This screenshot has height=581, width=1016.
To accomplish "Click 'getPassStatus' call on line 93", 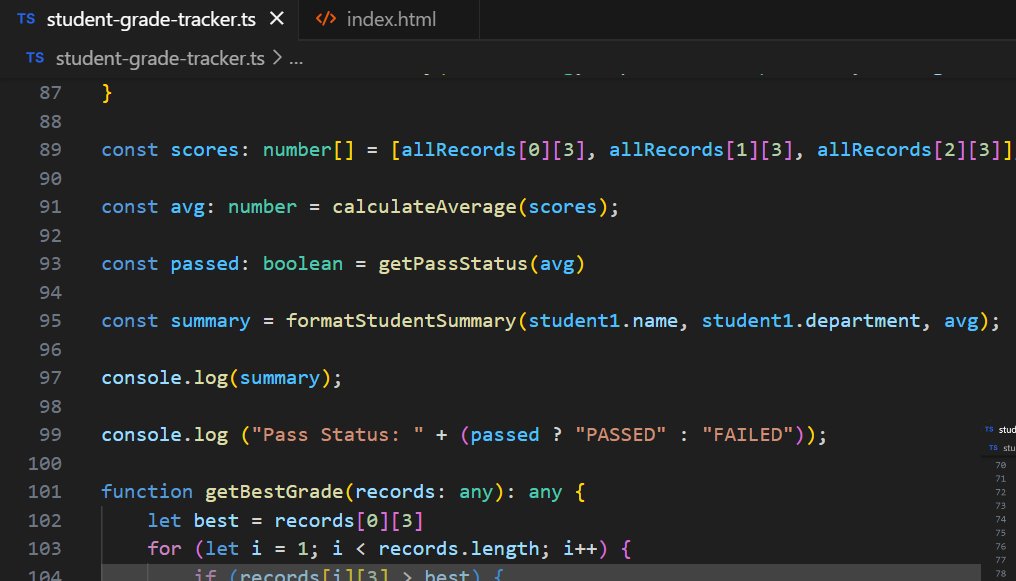I will tap(453, 264).
